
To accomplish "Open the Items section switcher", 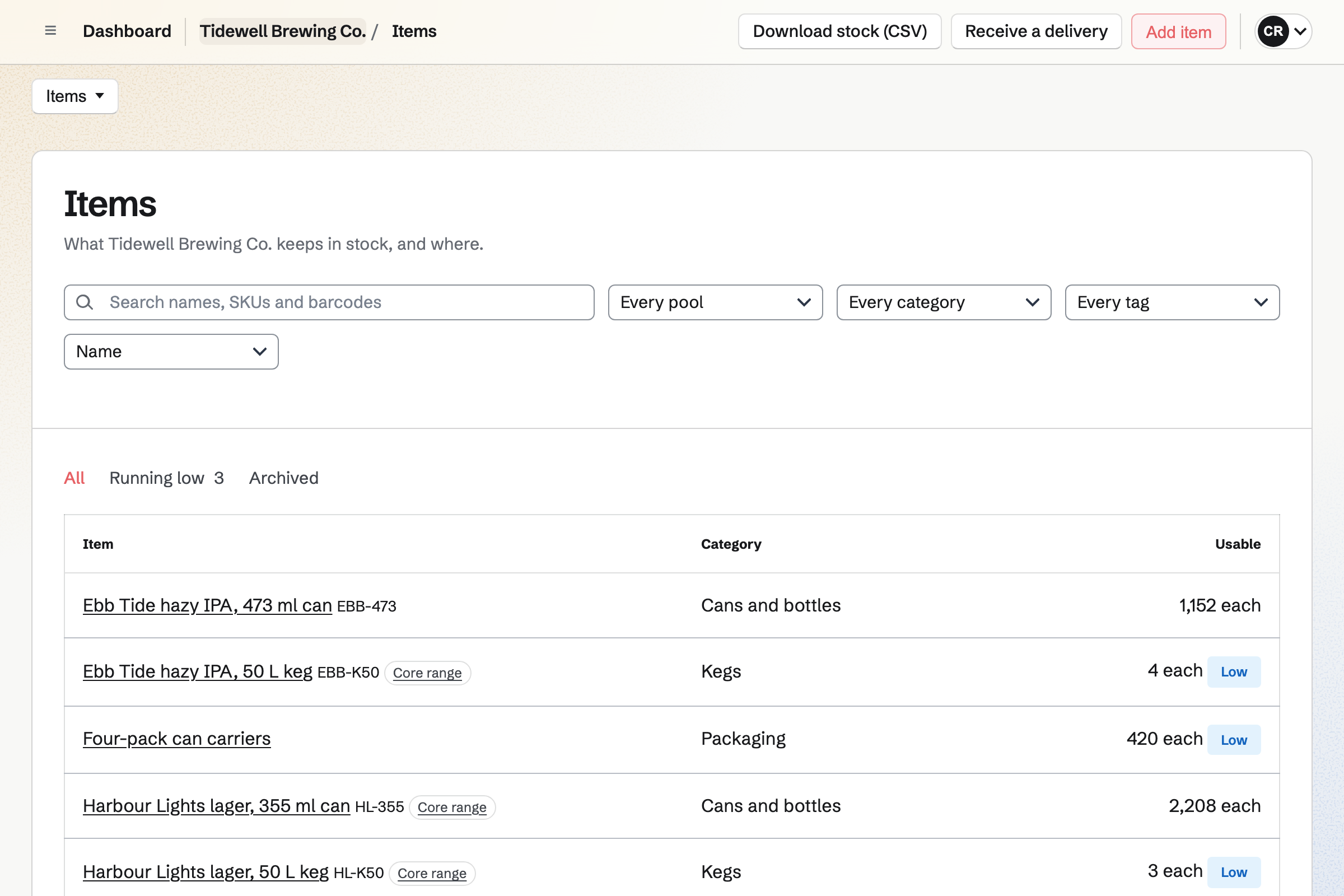I will tap(75, 96).
